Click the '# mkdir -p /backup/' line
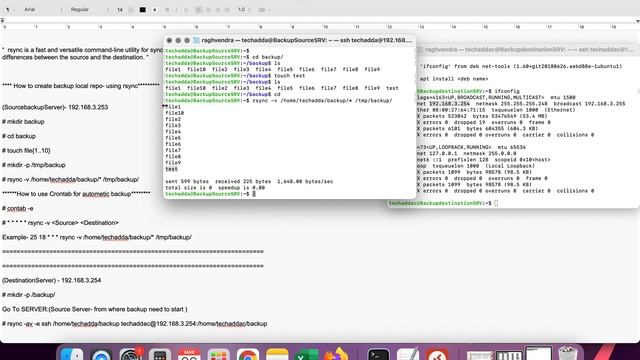This screenshot has width=640, height=360. point(29,295)
